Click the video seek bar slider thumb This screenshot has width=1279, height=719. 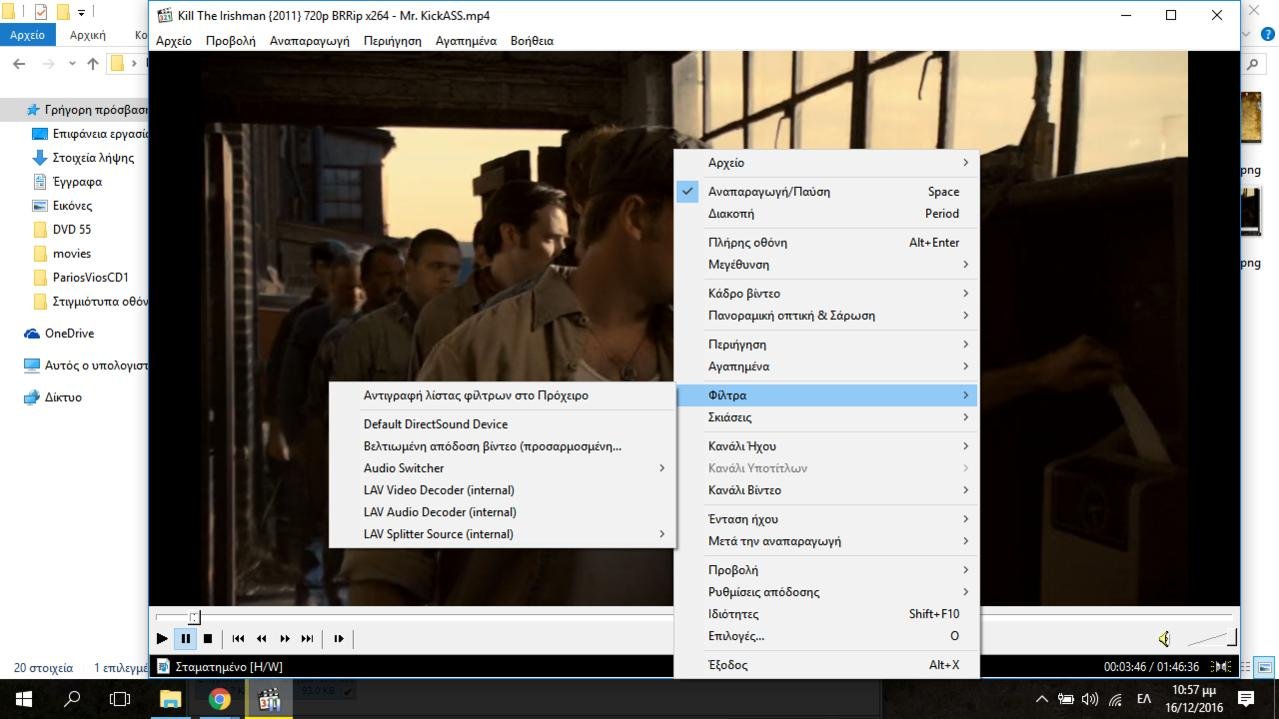click(194, 617)
